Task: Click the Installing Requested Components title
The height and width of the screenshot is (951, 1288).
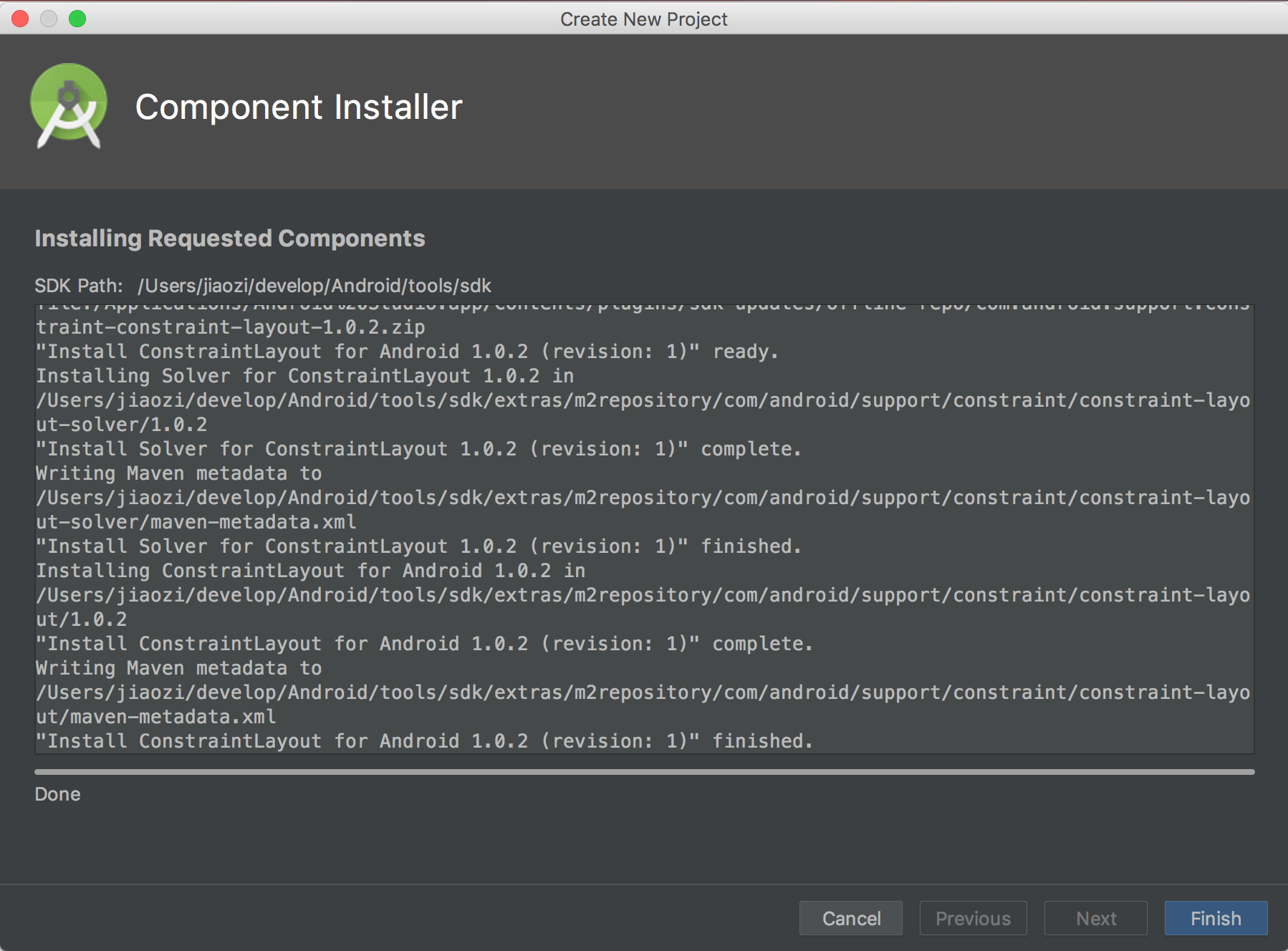Action: (230, 238)
